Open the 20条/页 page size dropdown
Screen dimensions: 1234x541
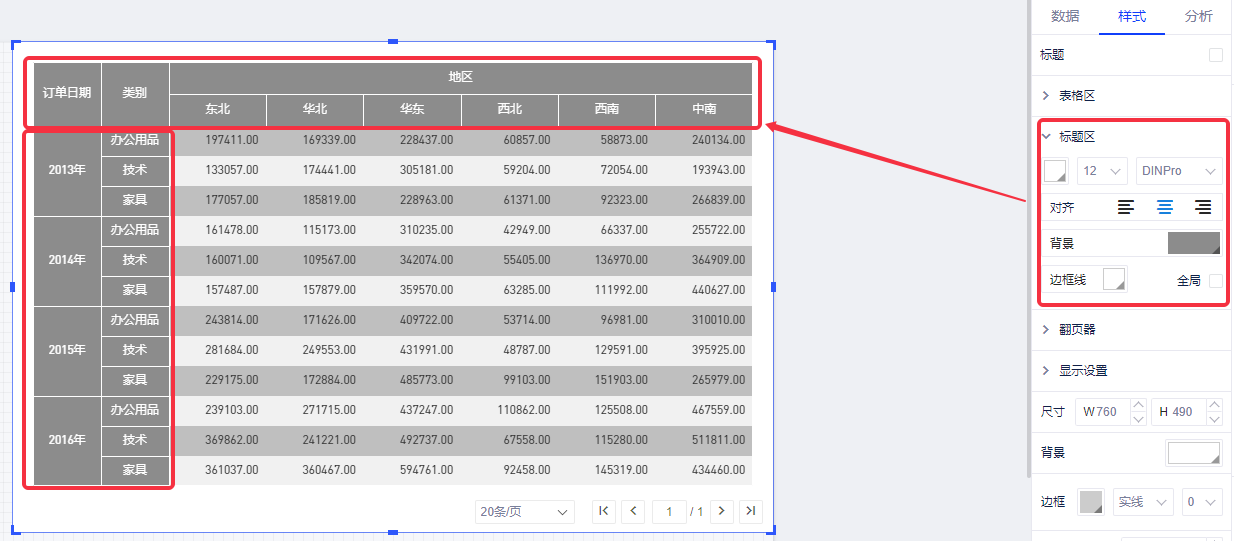pyautogui.click(x=524, y=512)
